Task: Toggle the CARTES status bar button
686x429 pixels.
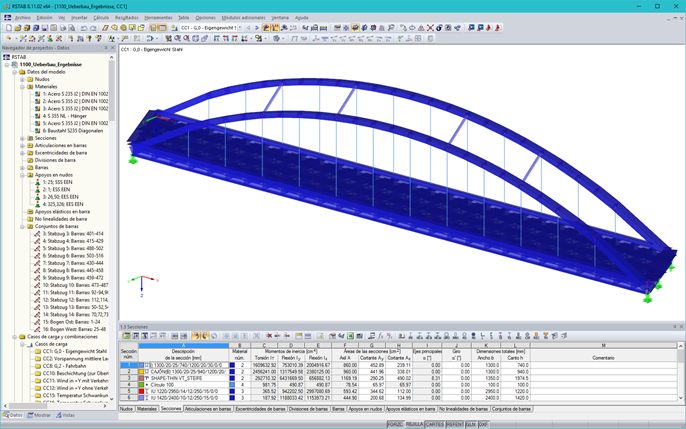Action: [434, 425]
